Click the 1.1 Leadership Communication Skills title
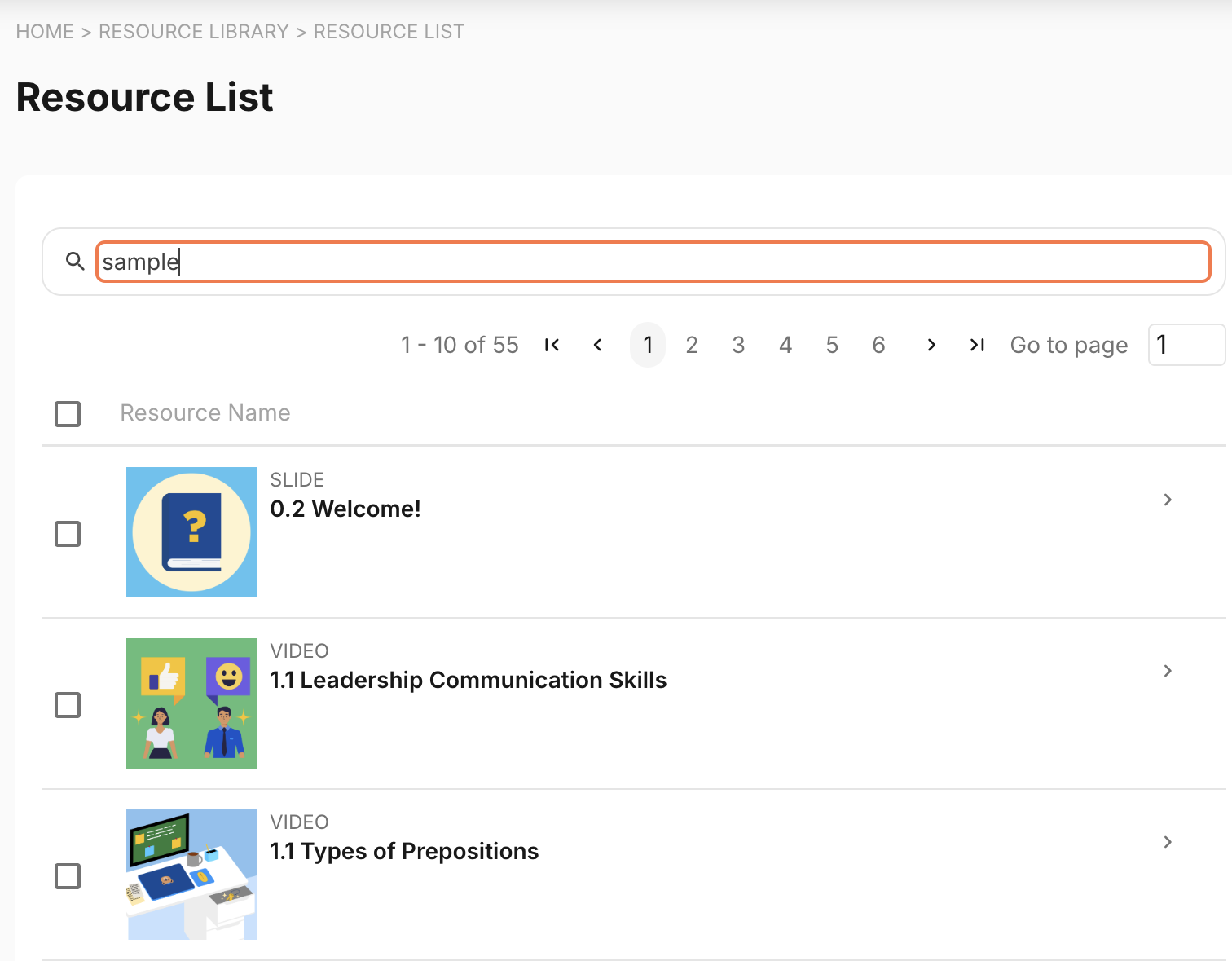 pyautogui.click(x=469, y=680)
